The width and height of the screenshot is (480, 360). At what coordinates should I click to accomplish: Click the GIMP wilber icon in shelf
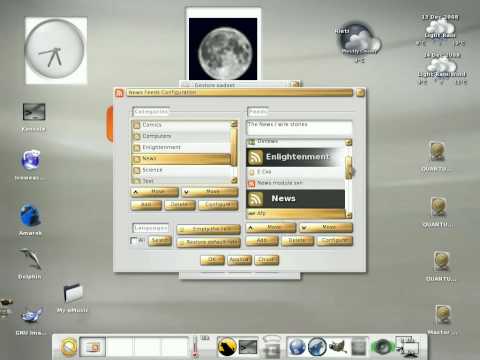(338, 347)
